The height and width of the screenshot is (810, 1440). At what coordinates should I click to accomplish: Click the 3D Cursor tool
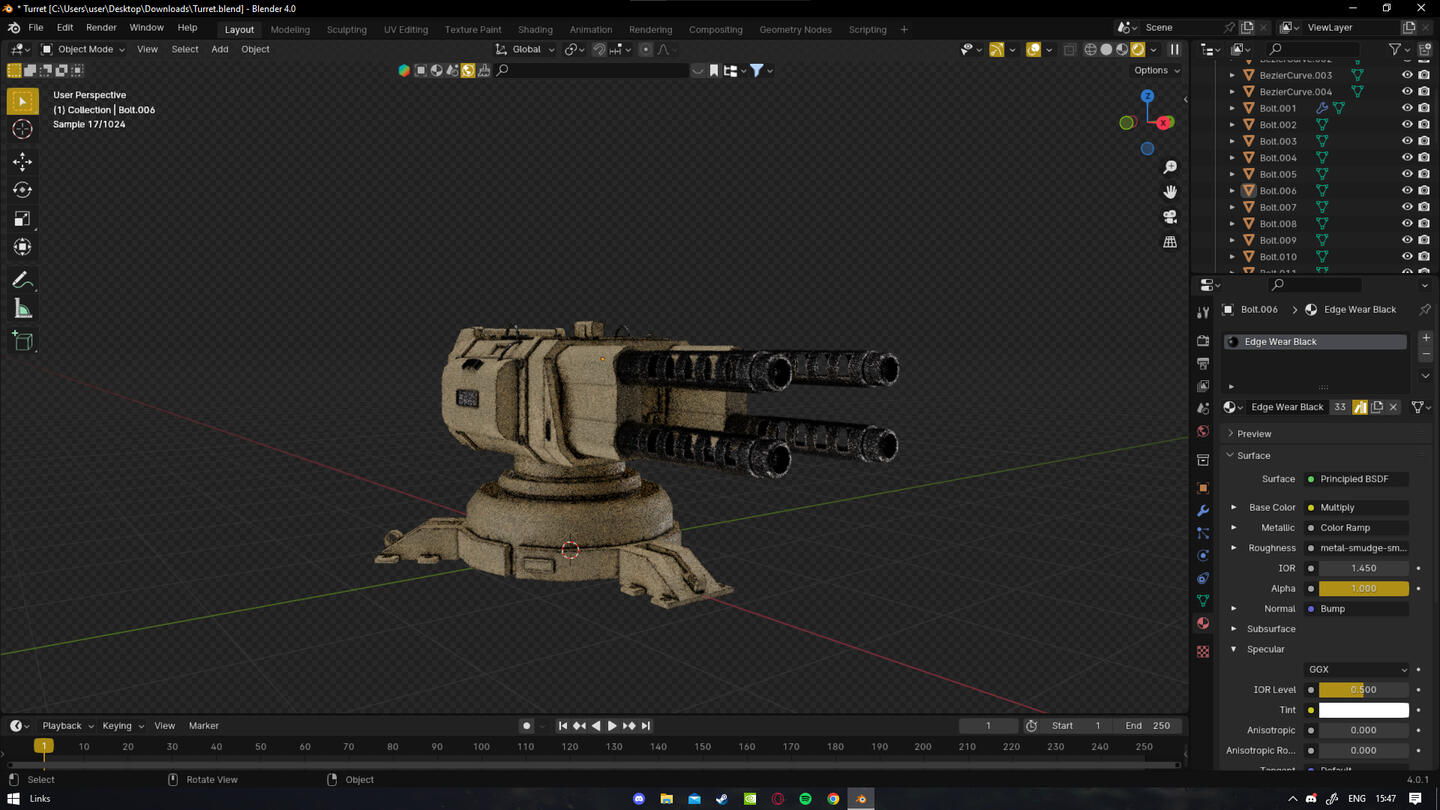pyautogui.click(x=22, y=129)
